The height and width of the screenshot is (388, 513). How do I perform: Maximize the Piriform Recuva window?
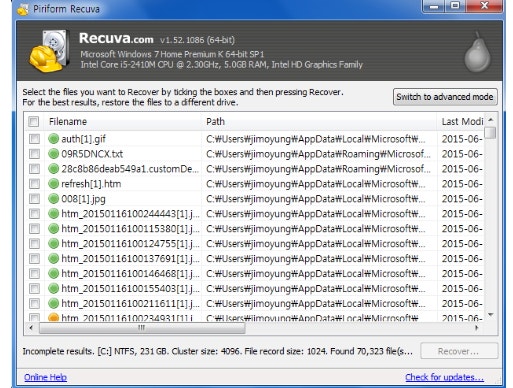pyautogui.click(x=455, y=6)
